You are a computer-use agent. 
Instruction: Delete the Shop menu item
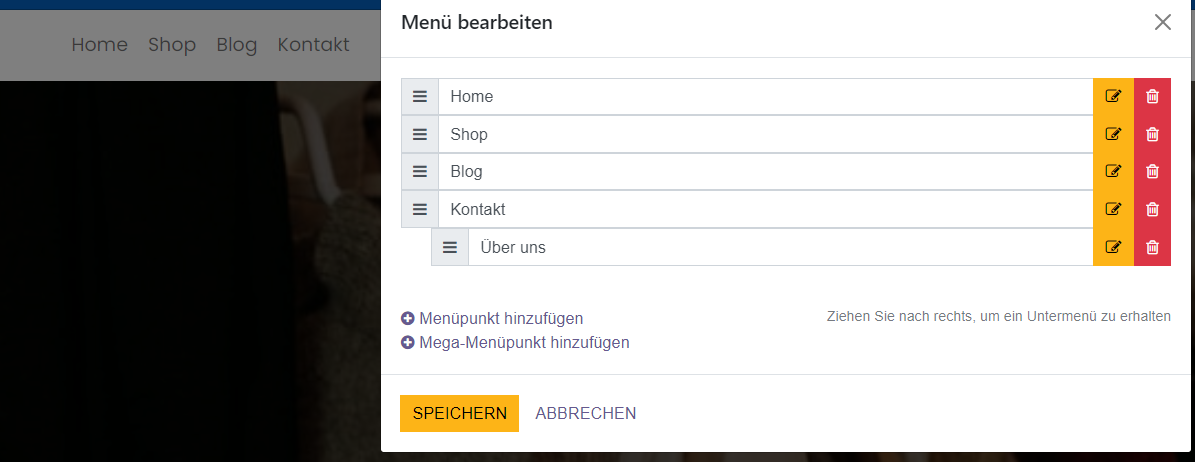[1152, 134]
